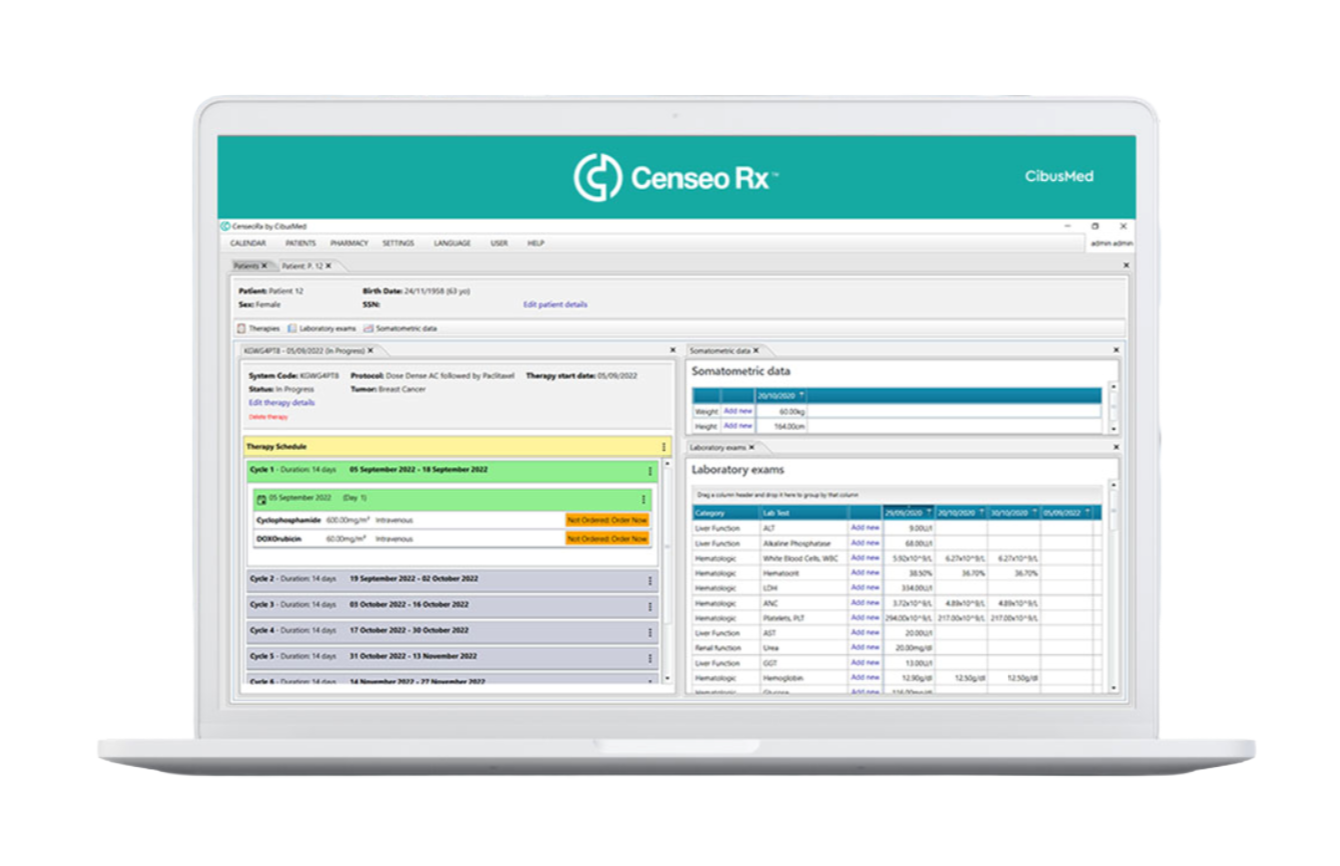Close the KDWG4PT8 therapy tab
Screen dimensions: 1340x866
click(370, 351)
